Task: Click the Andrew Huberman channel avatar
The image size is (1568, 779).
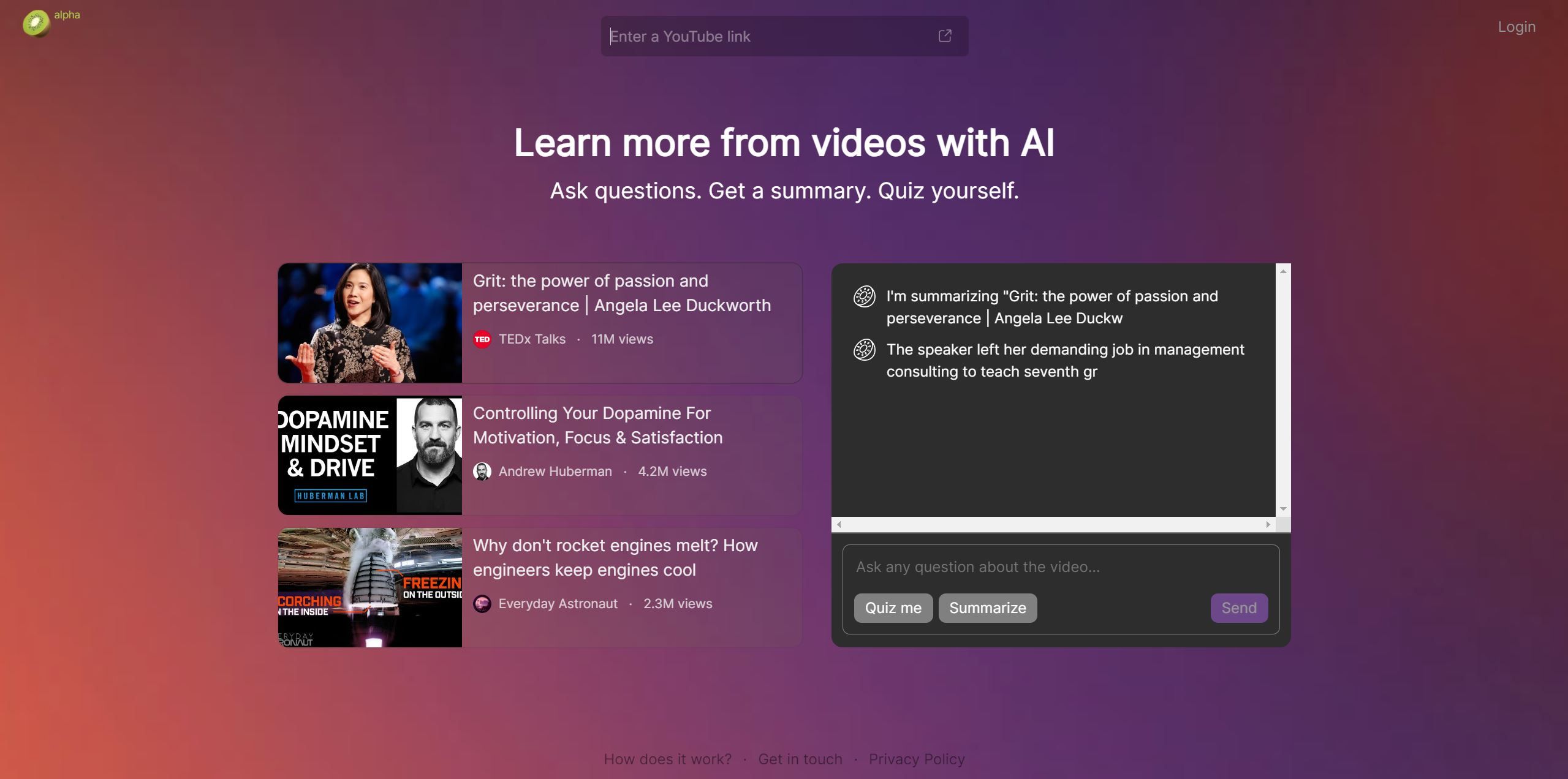Action: coord(482,472)
